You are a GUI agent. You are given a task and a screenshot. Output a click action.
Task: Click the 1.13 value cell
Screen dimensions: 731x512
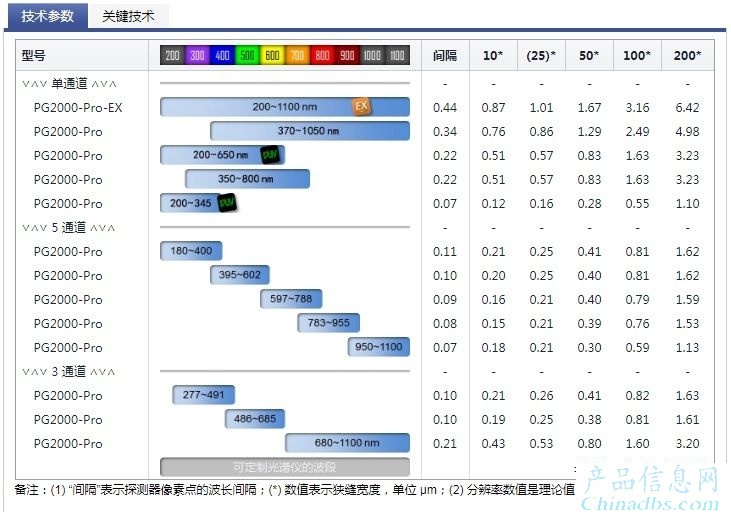688,348
